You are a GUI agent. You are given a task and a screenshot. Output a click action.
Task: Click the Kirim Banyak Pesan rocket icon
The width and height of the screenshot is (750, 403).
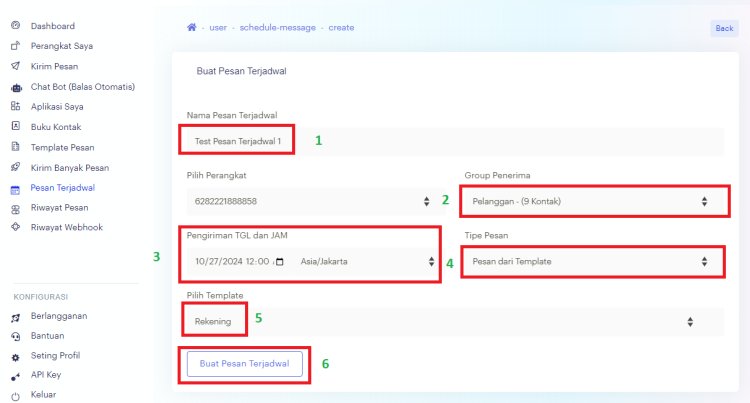[15, 167]
